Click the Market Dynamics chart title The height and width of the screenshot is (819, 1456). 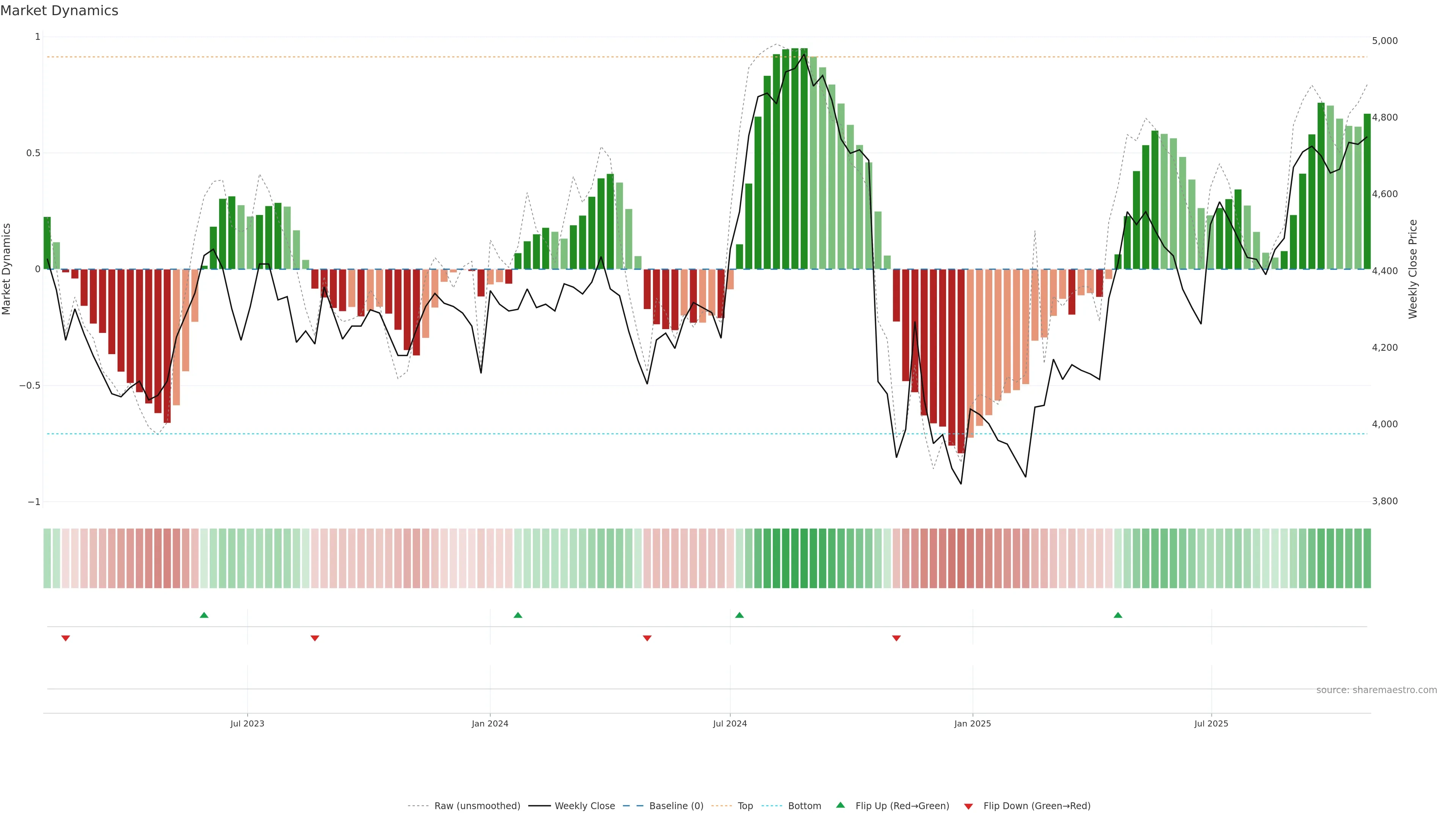60,11
